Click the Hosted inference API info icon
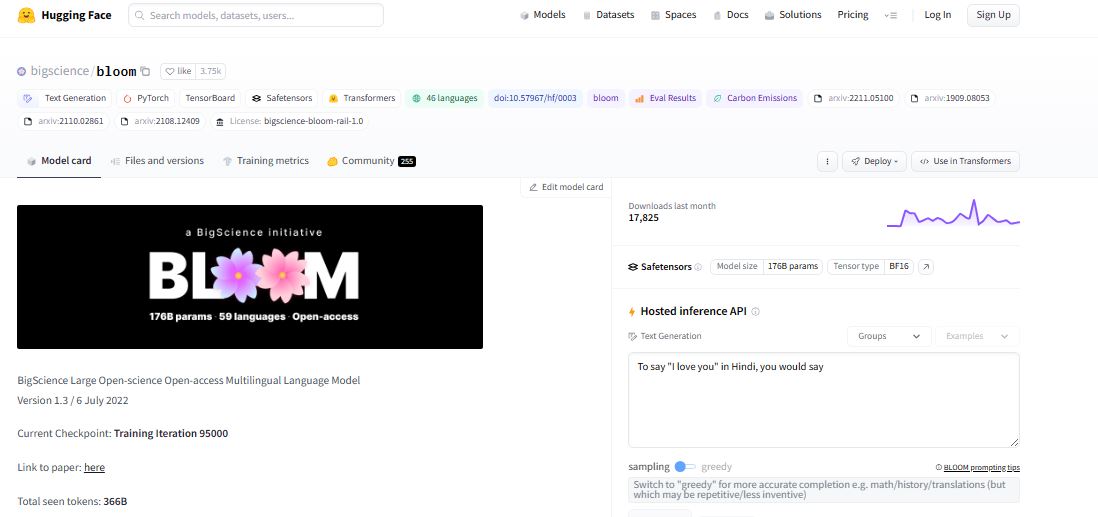The width and height of the screenshot is (1098, 517). pyautogui.click(x=755, y=312)
